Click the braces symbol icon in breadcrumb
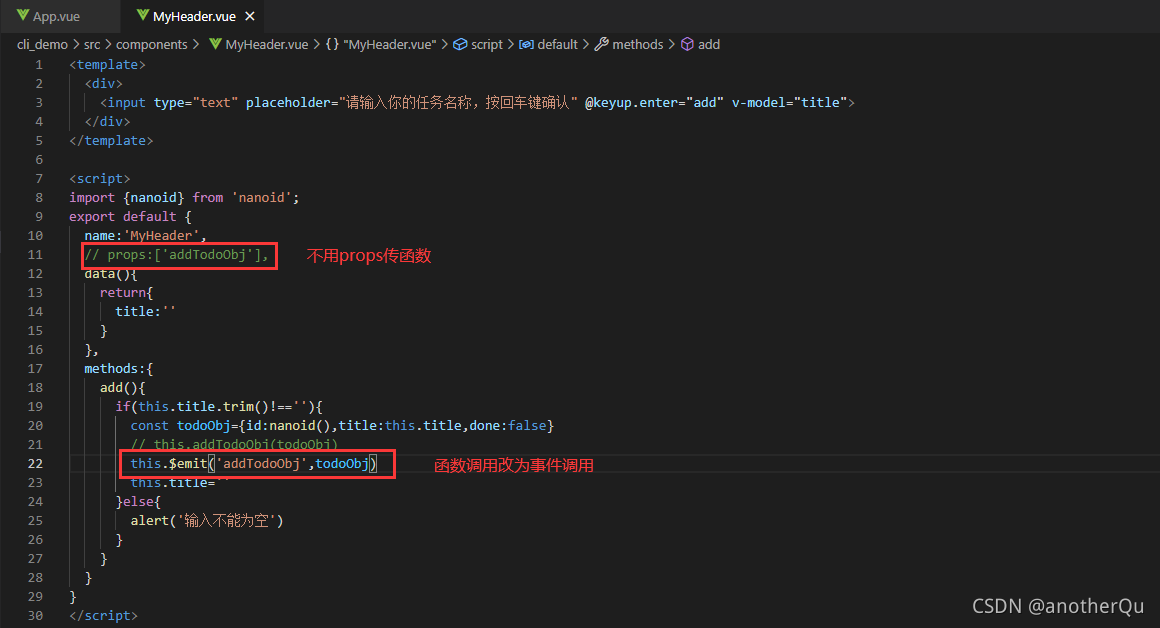Screen dimensions: 1160x628 [332, 44]
